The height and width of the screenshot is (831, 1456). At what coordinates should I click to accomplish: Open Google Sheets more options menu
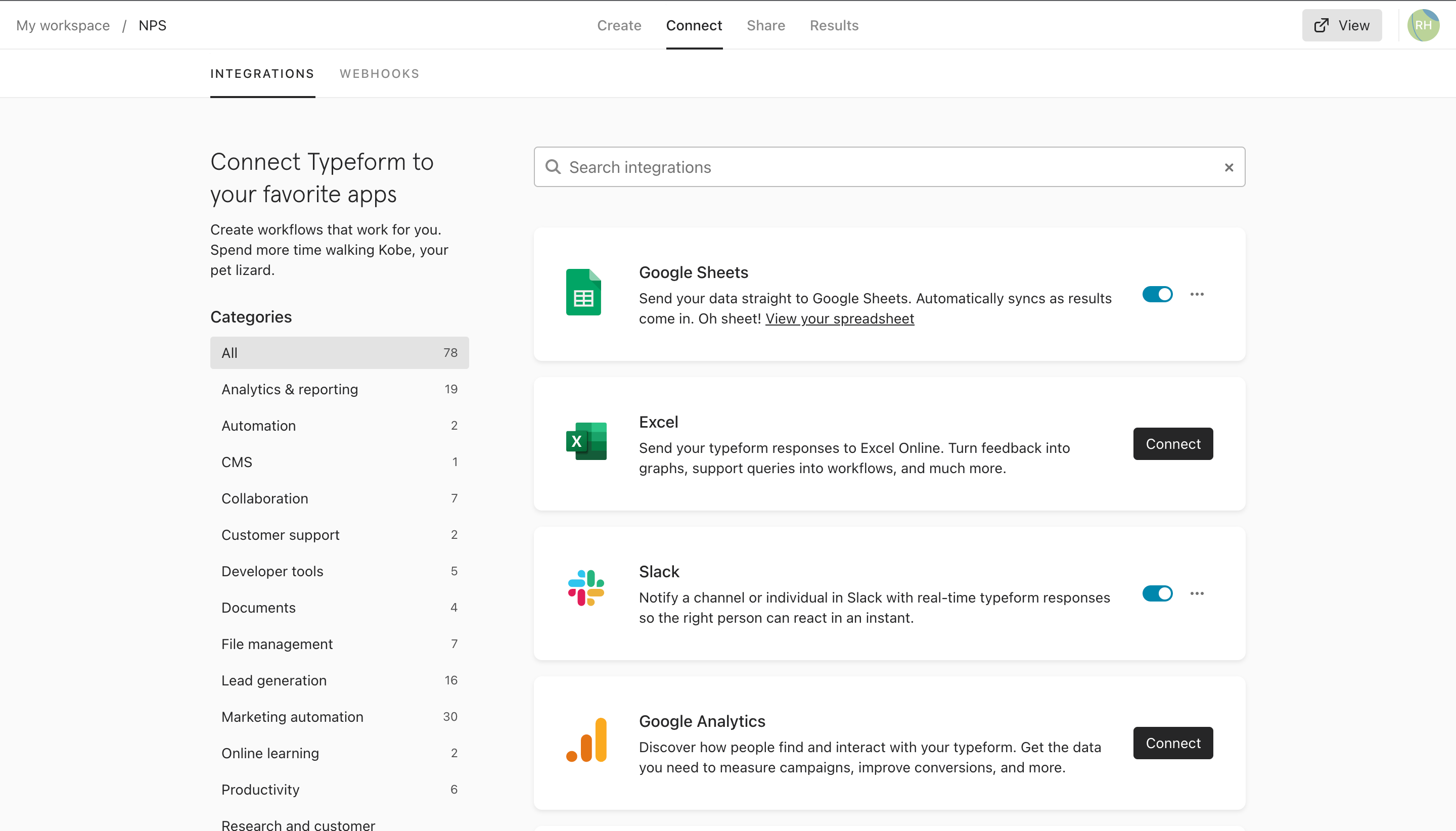click(1197, 295)
